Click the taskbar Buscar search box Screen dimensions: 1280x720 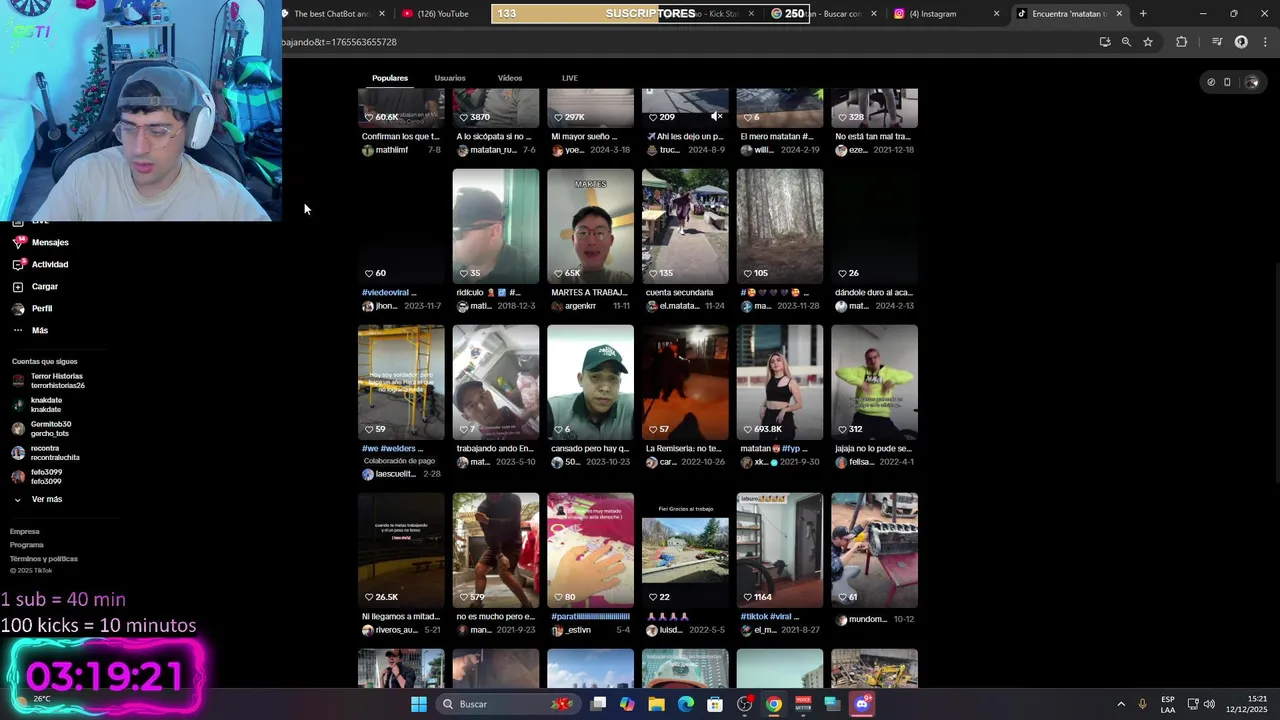pos(506,704)
